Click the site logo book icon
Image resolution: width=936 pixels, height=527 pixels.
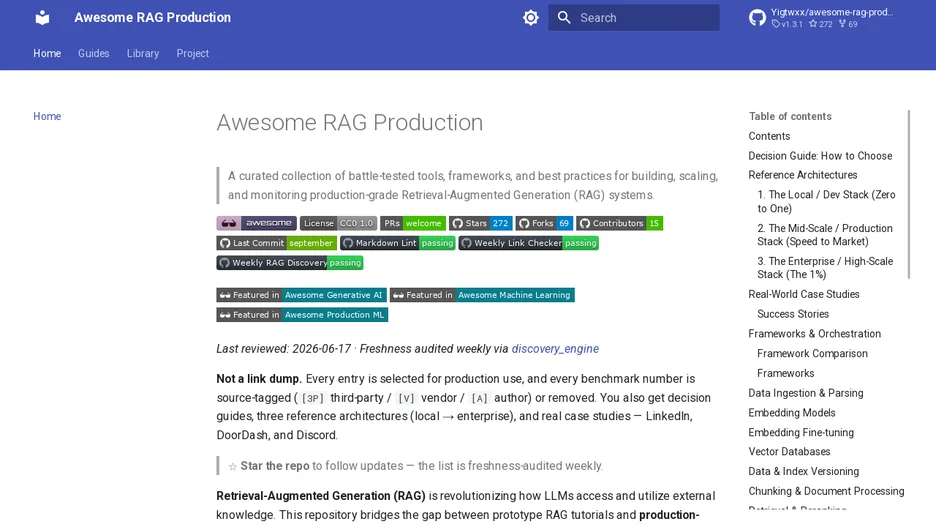click(42, 17)
